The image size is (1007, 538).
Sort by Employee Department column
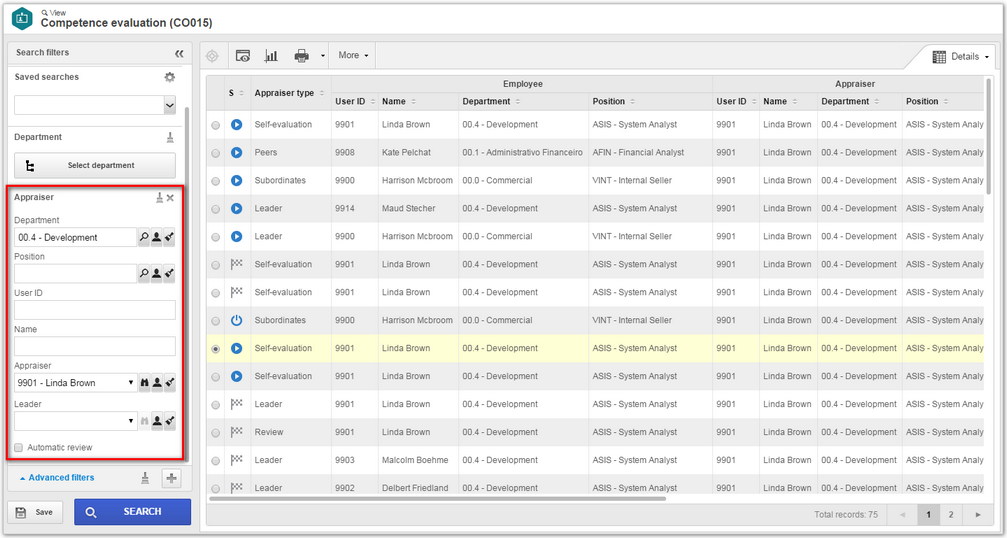click(491, 101)
